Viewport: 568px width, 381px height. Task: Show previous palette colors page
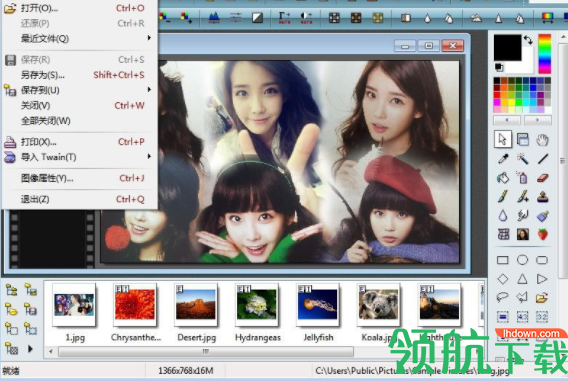pyautogui.click(x=507, y=120)
